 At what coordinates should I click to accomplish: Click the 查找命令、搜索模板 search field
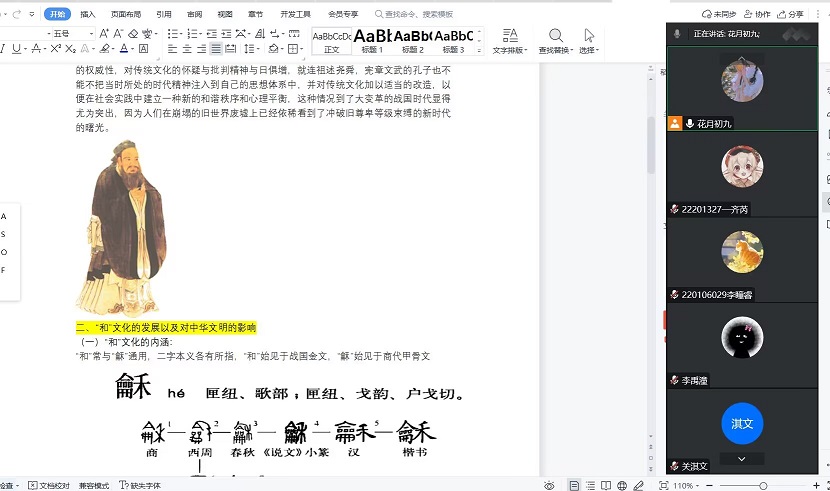tap(420, 14)
